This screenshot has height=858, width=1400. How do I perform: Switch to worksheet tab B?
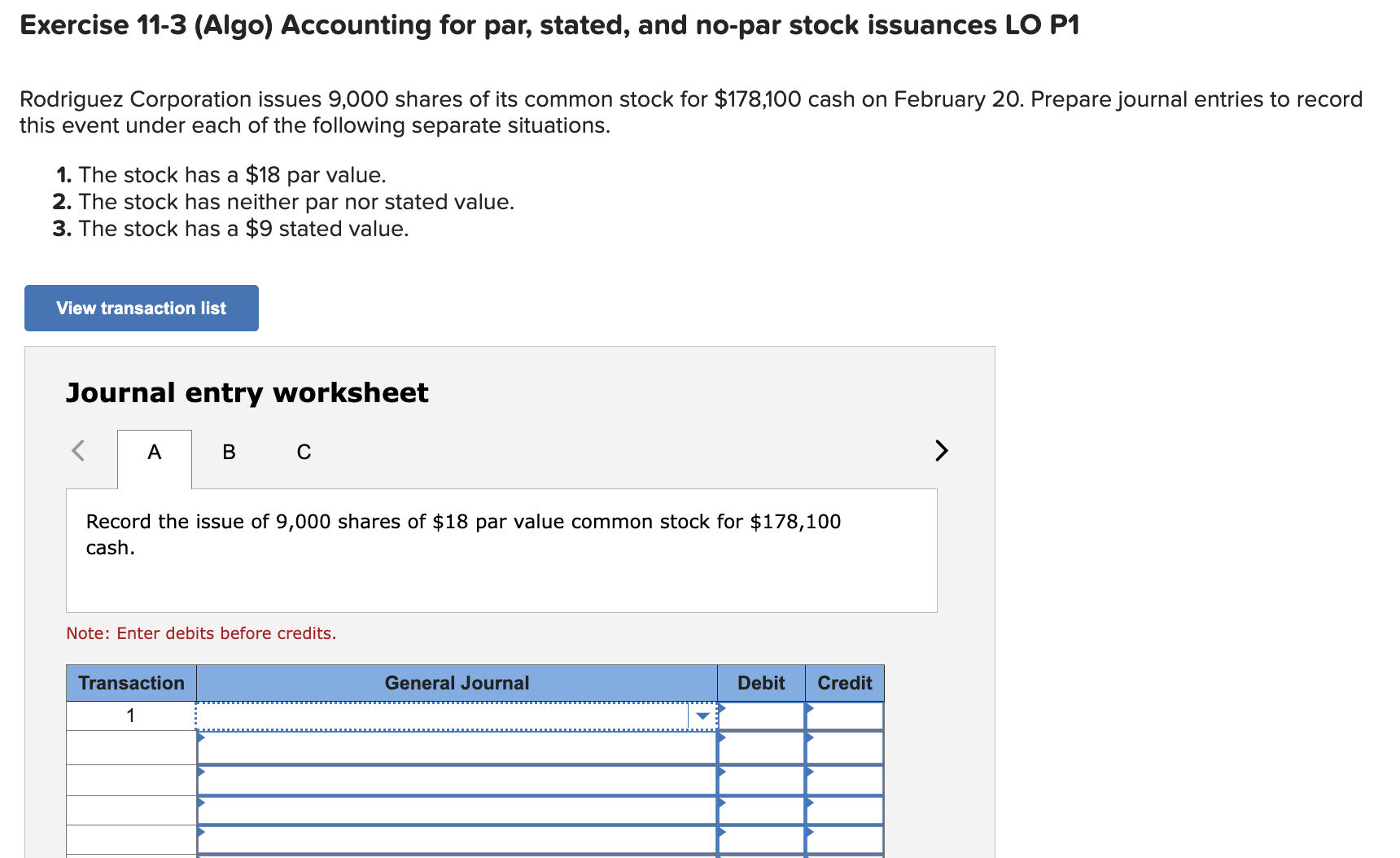pyautogui.click(x=229, y=452)
